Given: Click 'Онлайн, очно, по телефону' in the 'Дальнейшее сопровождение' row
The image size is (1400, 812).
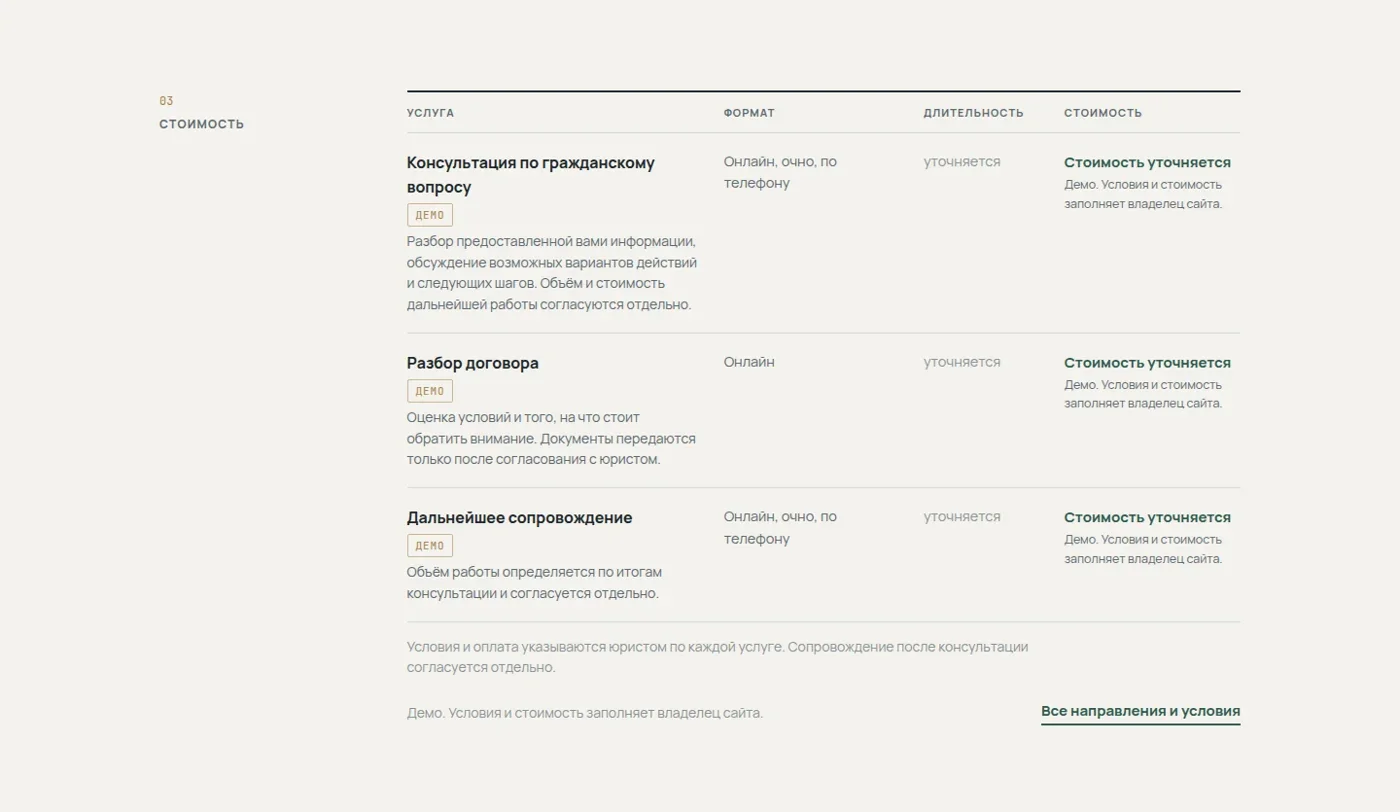Looking at the screenshot, I should point(780,528).
